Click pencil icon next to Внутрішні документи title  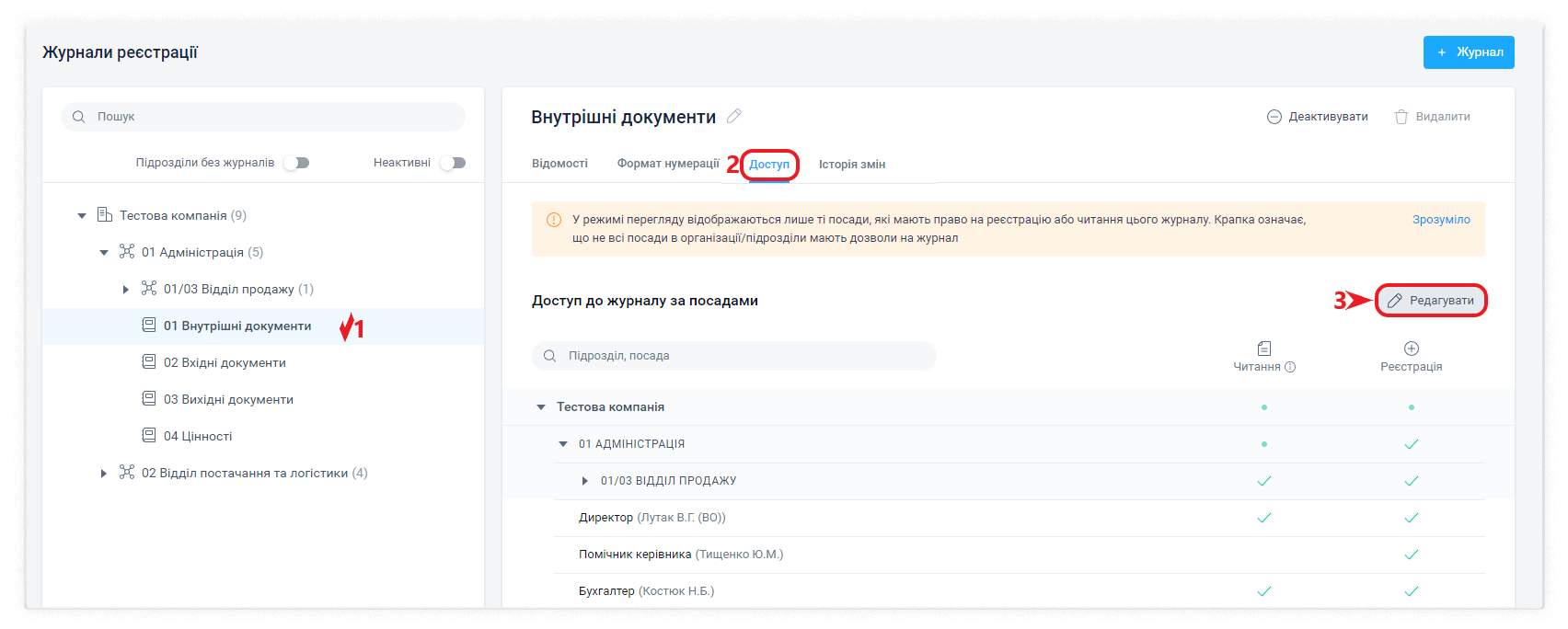click(x=733, y=116)
